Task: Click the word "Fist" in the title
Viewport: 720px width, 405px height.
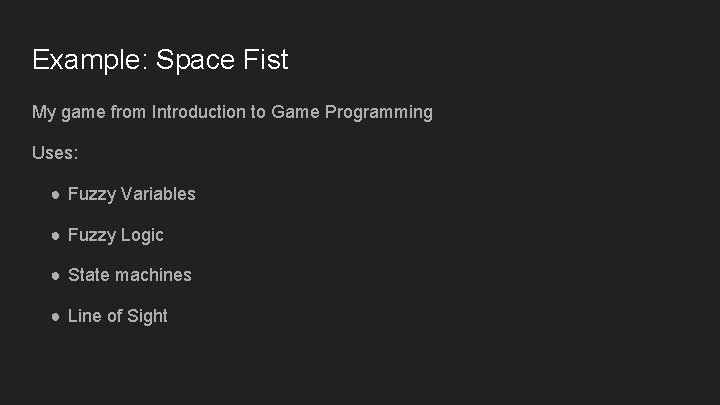Action: (x=267, y=60)
